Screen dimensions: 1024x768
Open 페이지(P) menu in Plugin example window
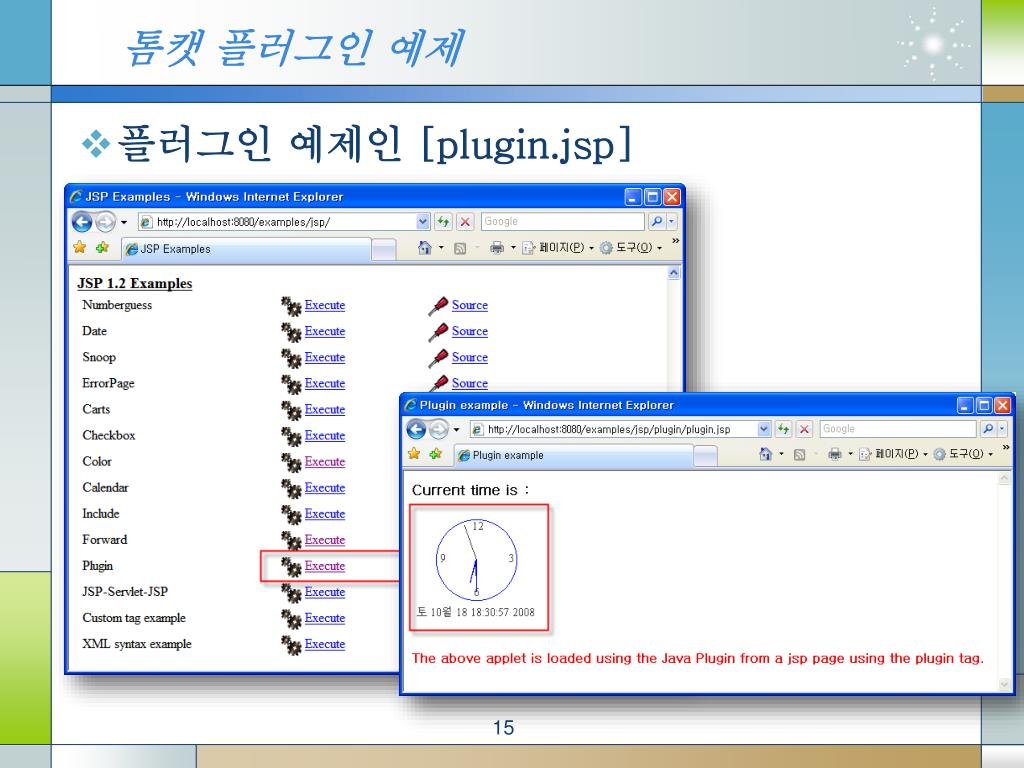point(893,454)
